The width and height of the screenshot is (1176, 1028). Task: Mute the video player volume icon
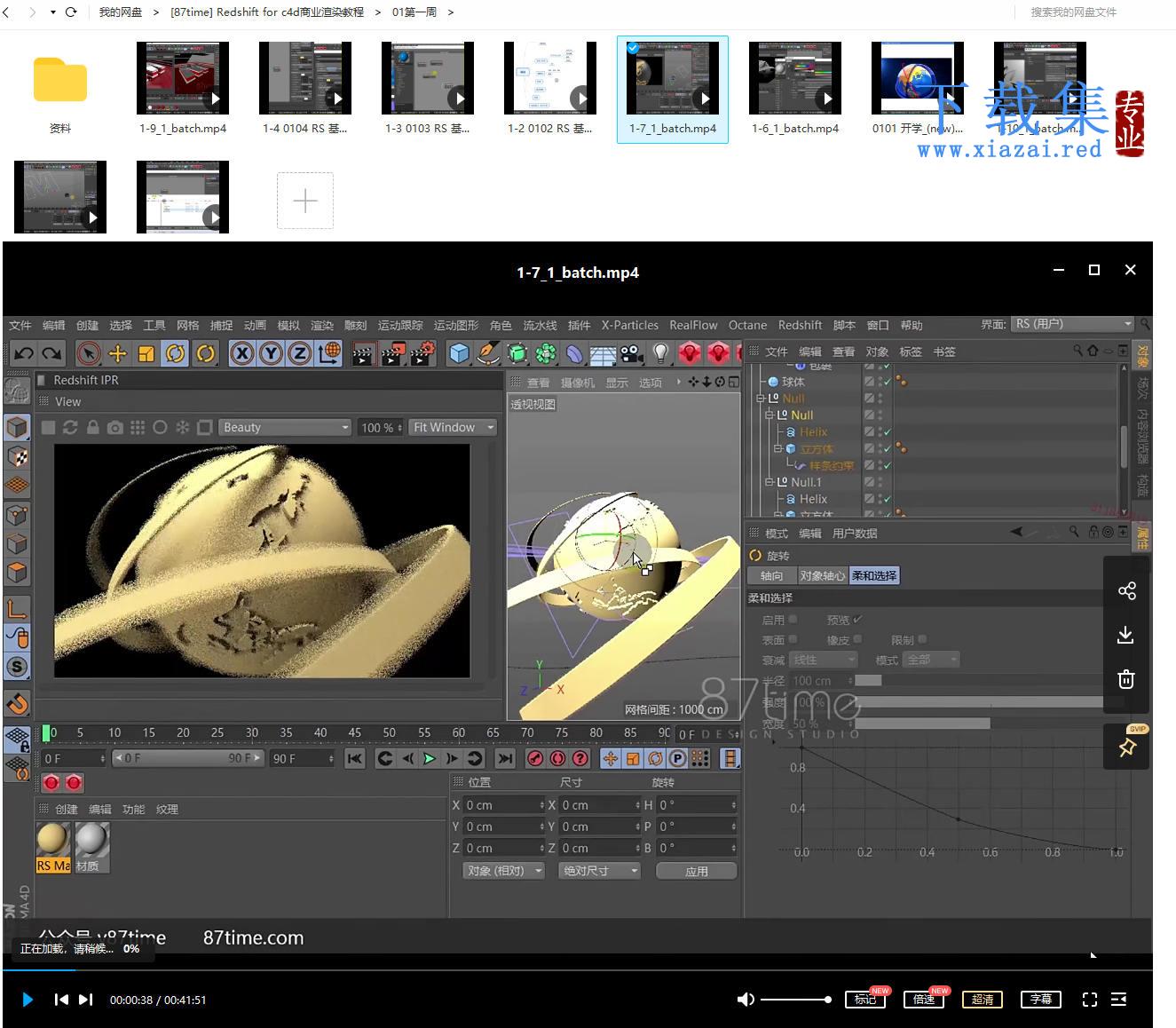click(746, 1000)
